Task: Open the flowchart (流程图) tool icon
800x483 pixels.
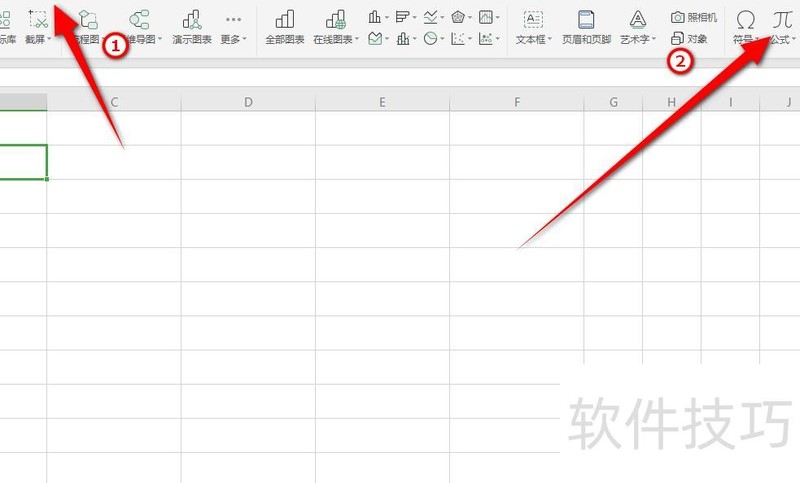Action: point(88,20)
